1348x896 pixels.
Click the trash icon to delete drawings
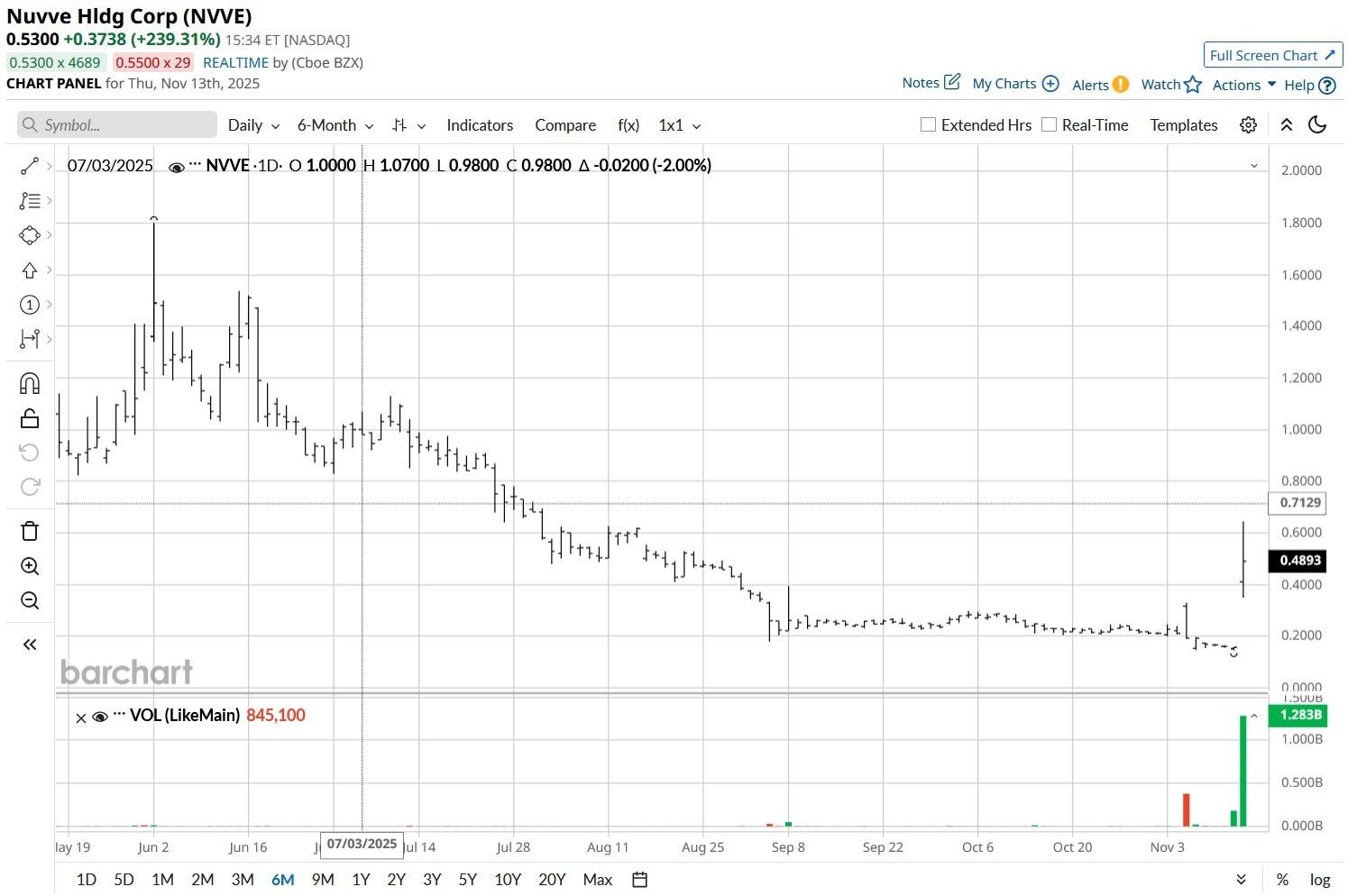(29, 531)
